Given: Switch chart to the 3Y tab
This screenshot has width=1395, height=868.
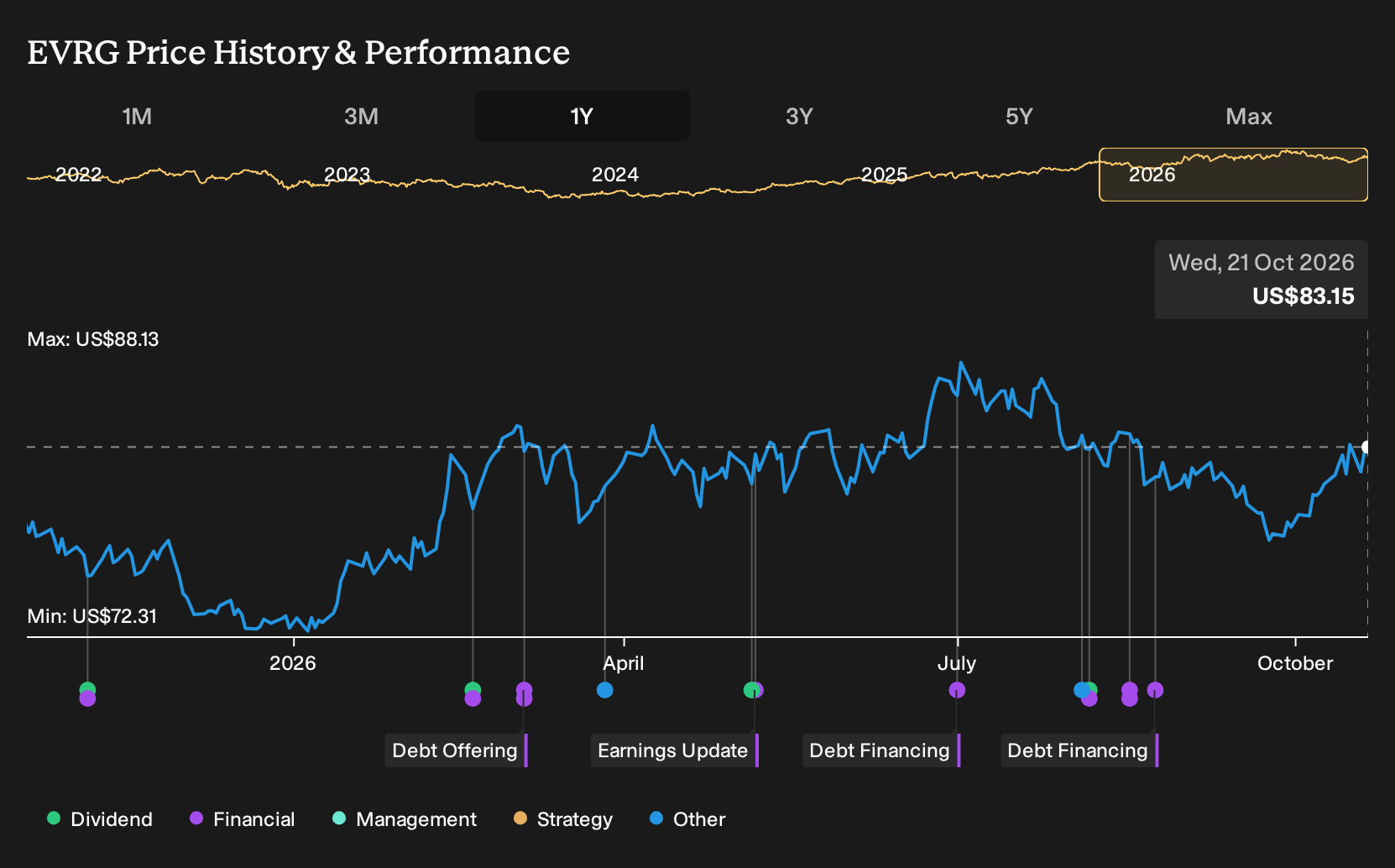Looking at the screenshot, I should pos(799,116).
